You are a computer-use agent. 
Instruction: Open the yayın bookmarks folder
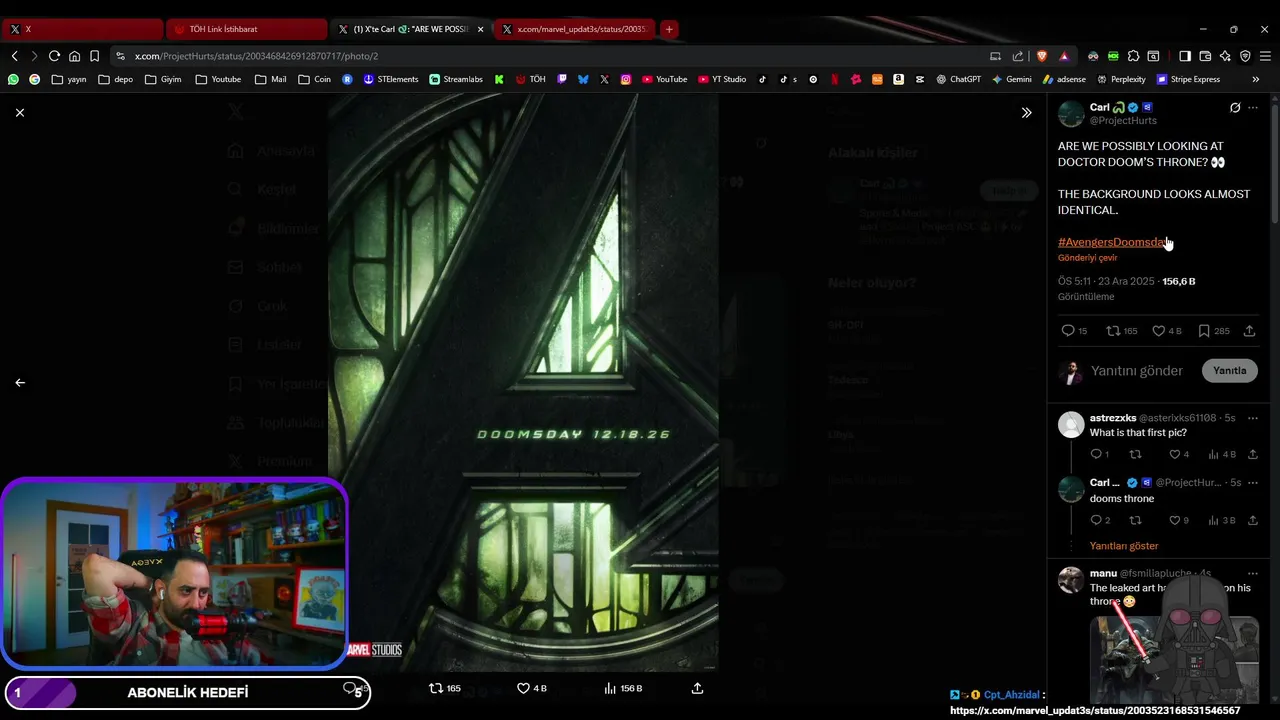69,79
